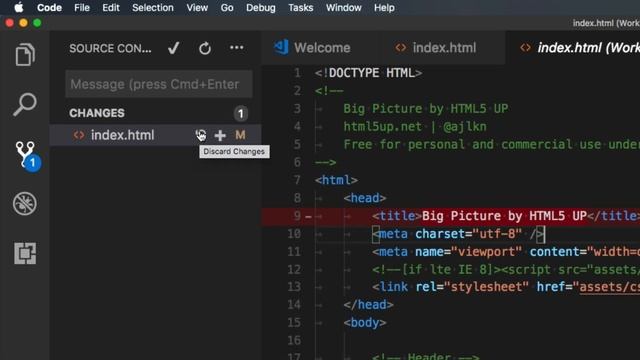Screen dimensions: 640x360
Task: Open the Extensions view icon
Action: 25,253
